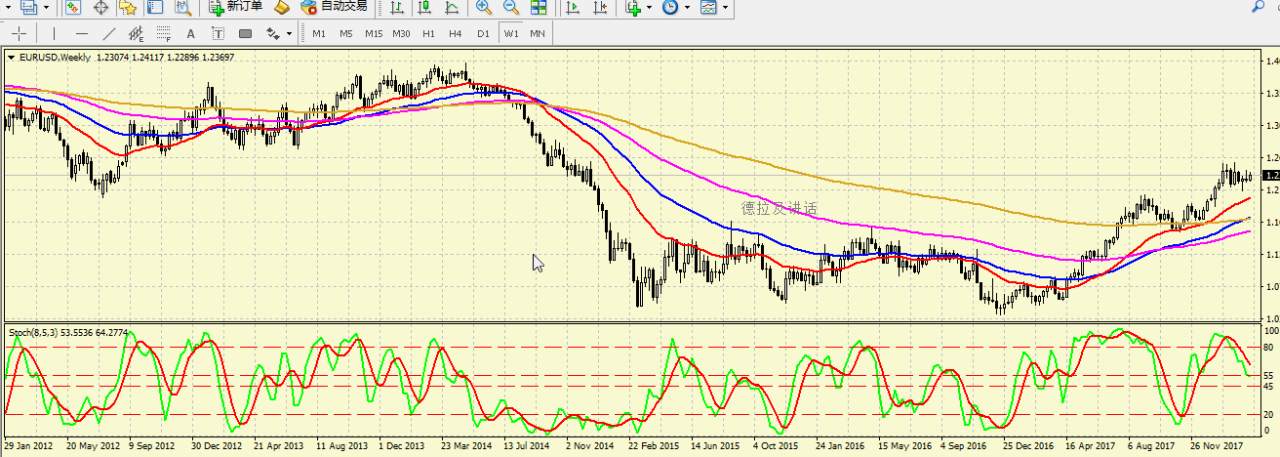Select the vertical line tool
1280x457 pixels.
click(x=54, y=33)
